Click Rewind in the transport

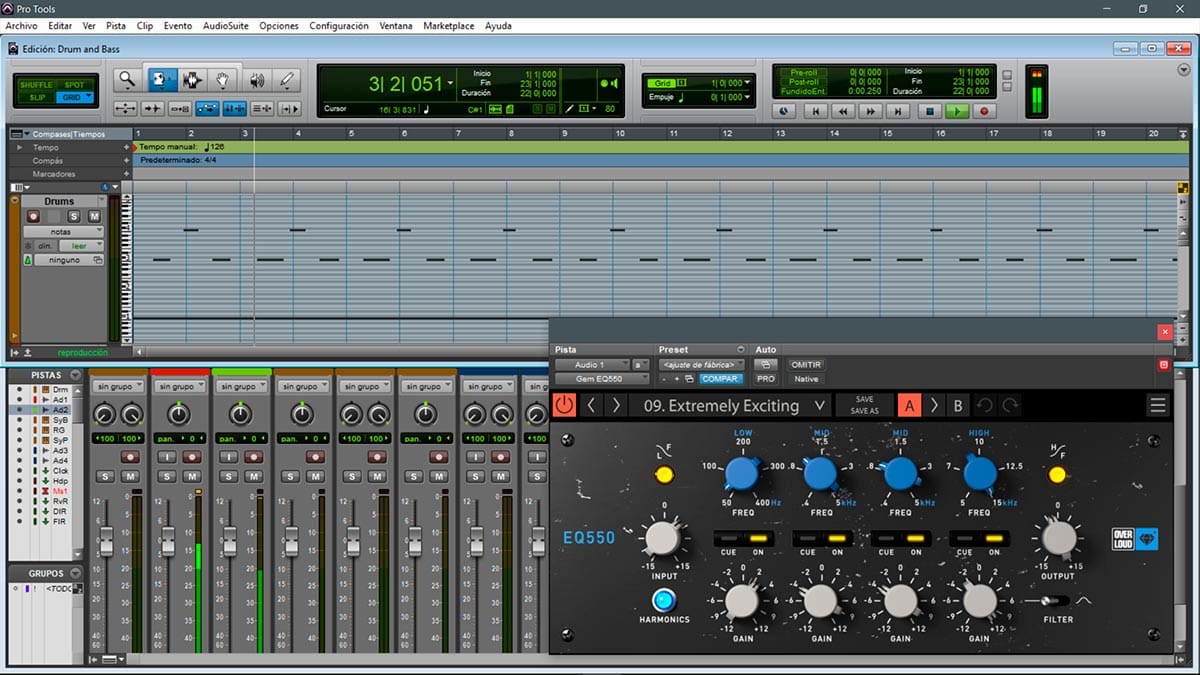click(x=844, y=112)
